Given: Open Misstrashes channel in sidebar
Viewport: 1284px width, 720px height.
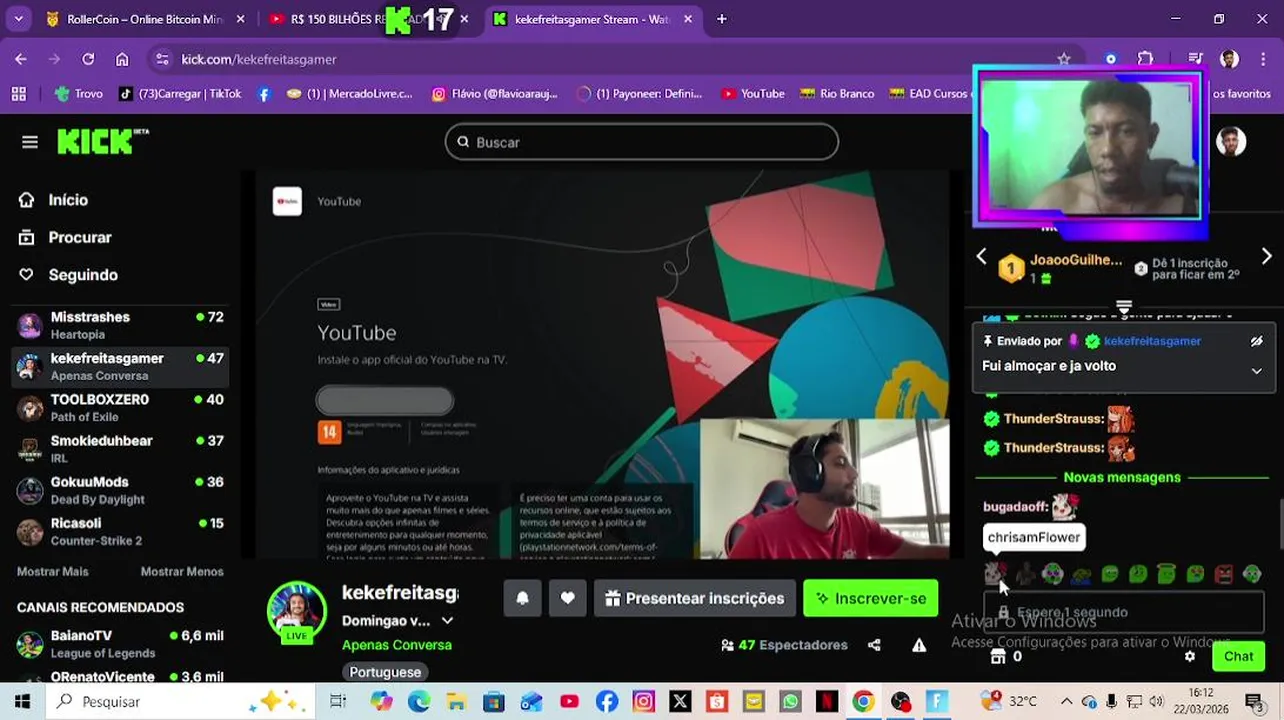Looking at the screenshot, I should [121, 325].
